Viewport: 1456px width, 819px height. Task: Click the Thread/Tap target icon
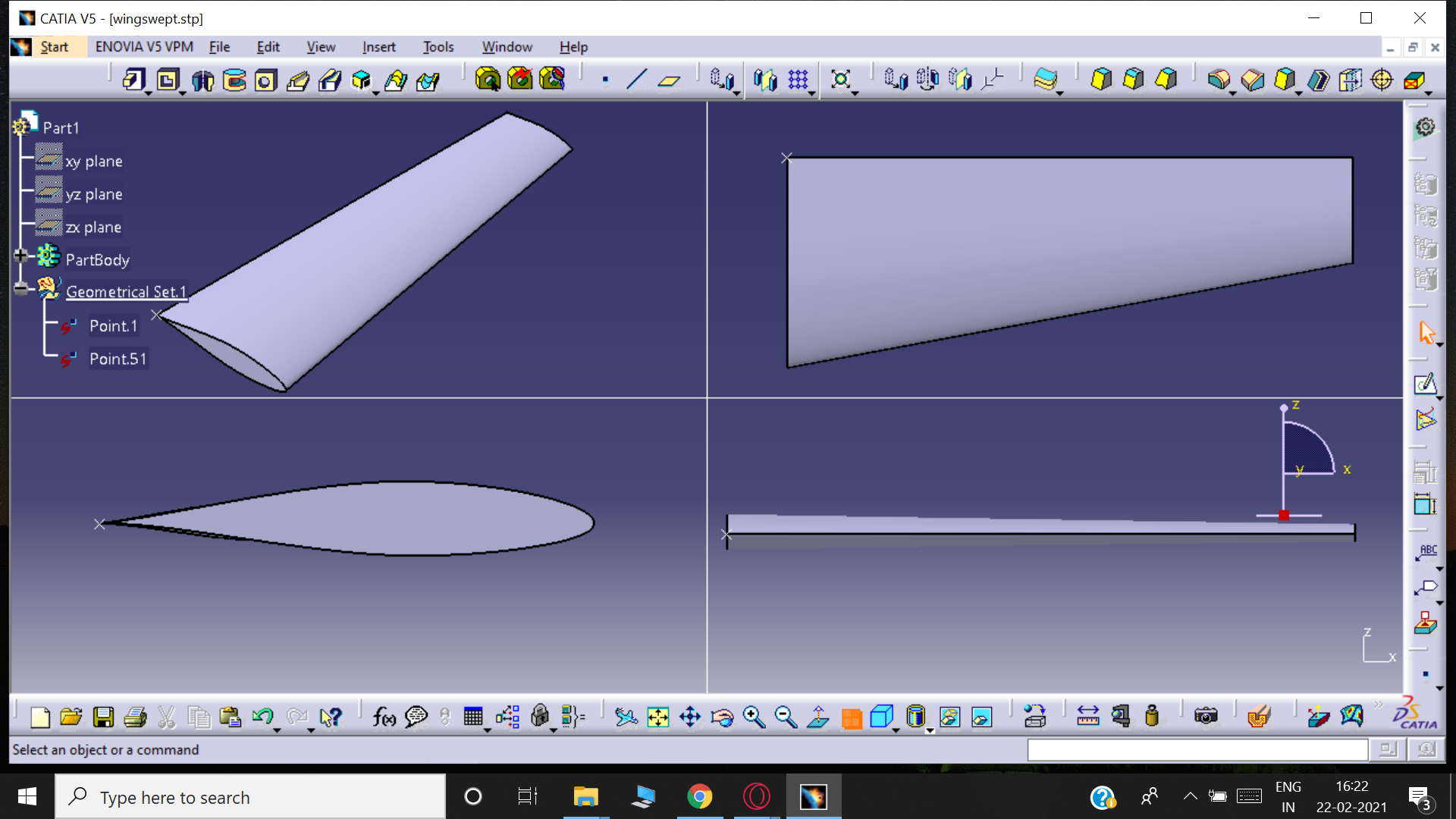(1382, 80)
